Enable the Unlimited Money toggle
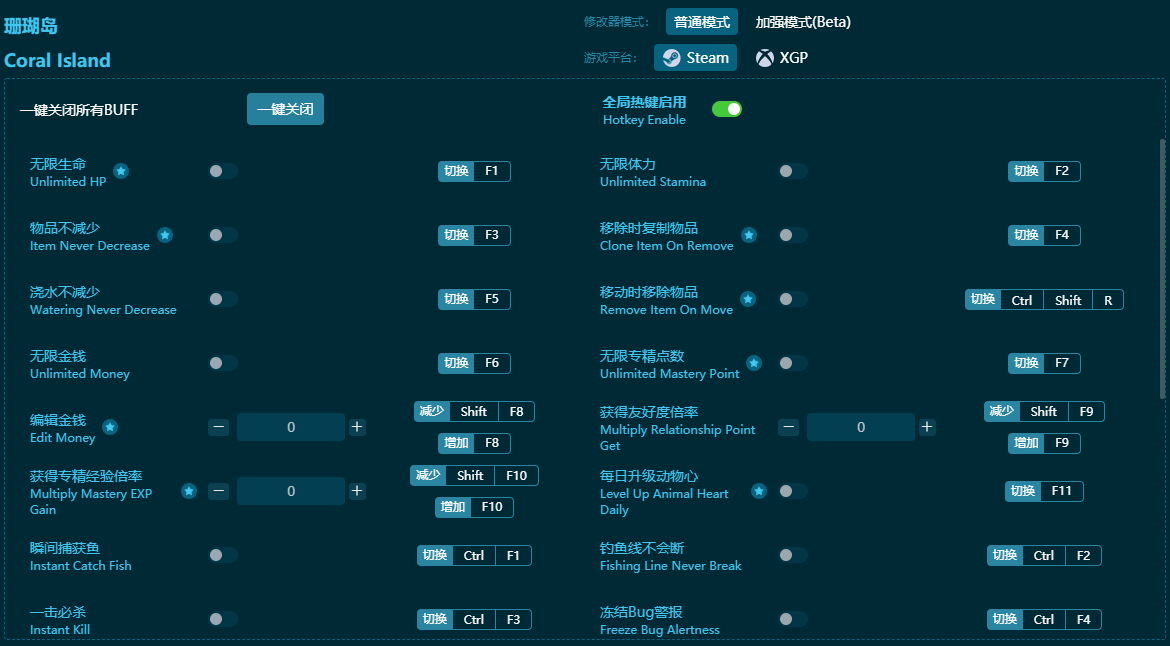This screenshot has height=646, width=1170. click(x=222, y=363)
